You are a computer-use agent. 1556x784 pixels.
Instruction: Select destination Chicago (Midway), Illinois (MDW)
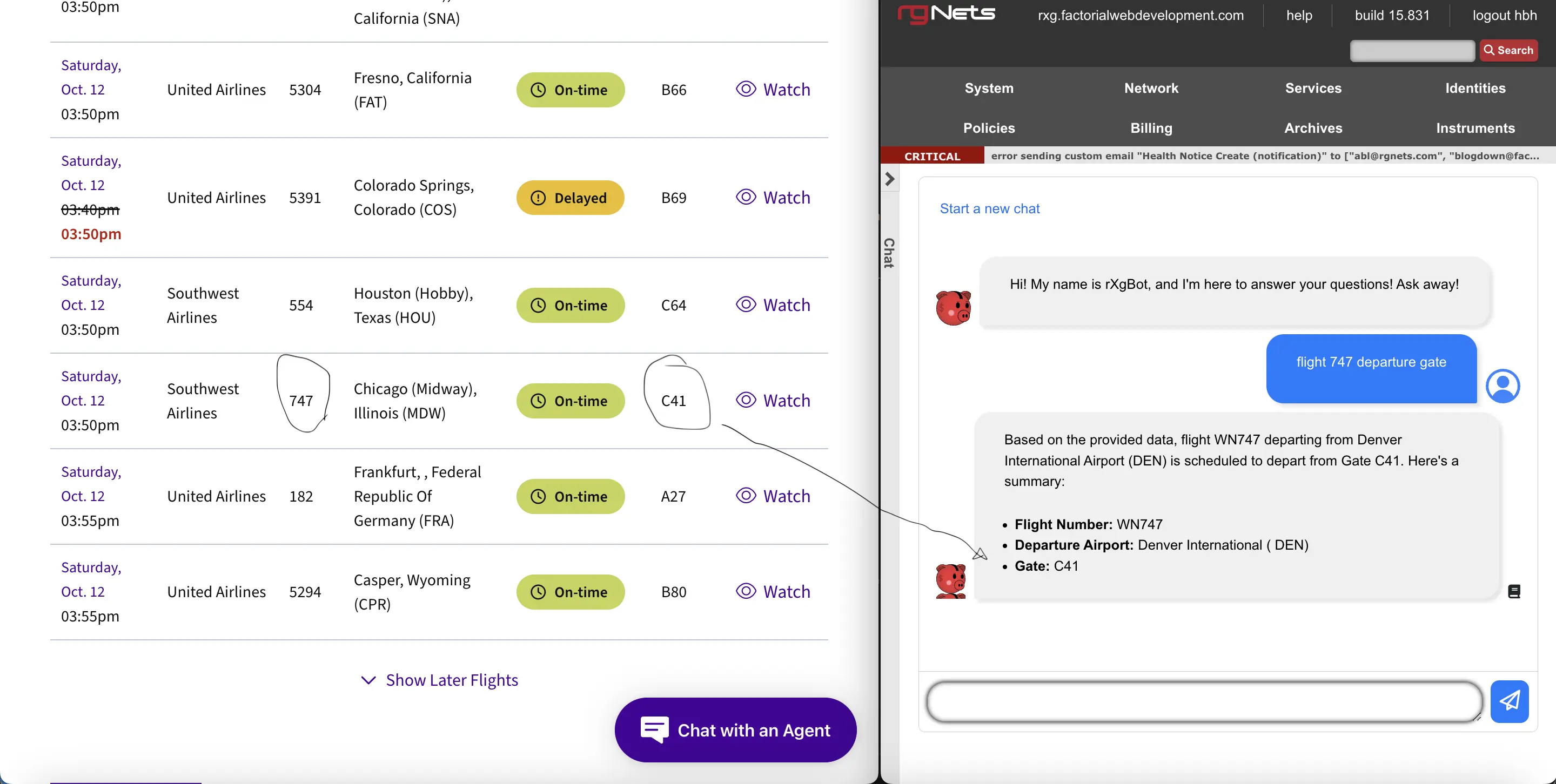[415, 401]
